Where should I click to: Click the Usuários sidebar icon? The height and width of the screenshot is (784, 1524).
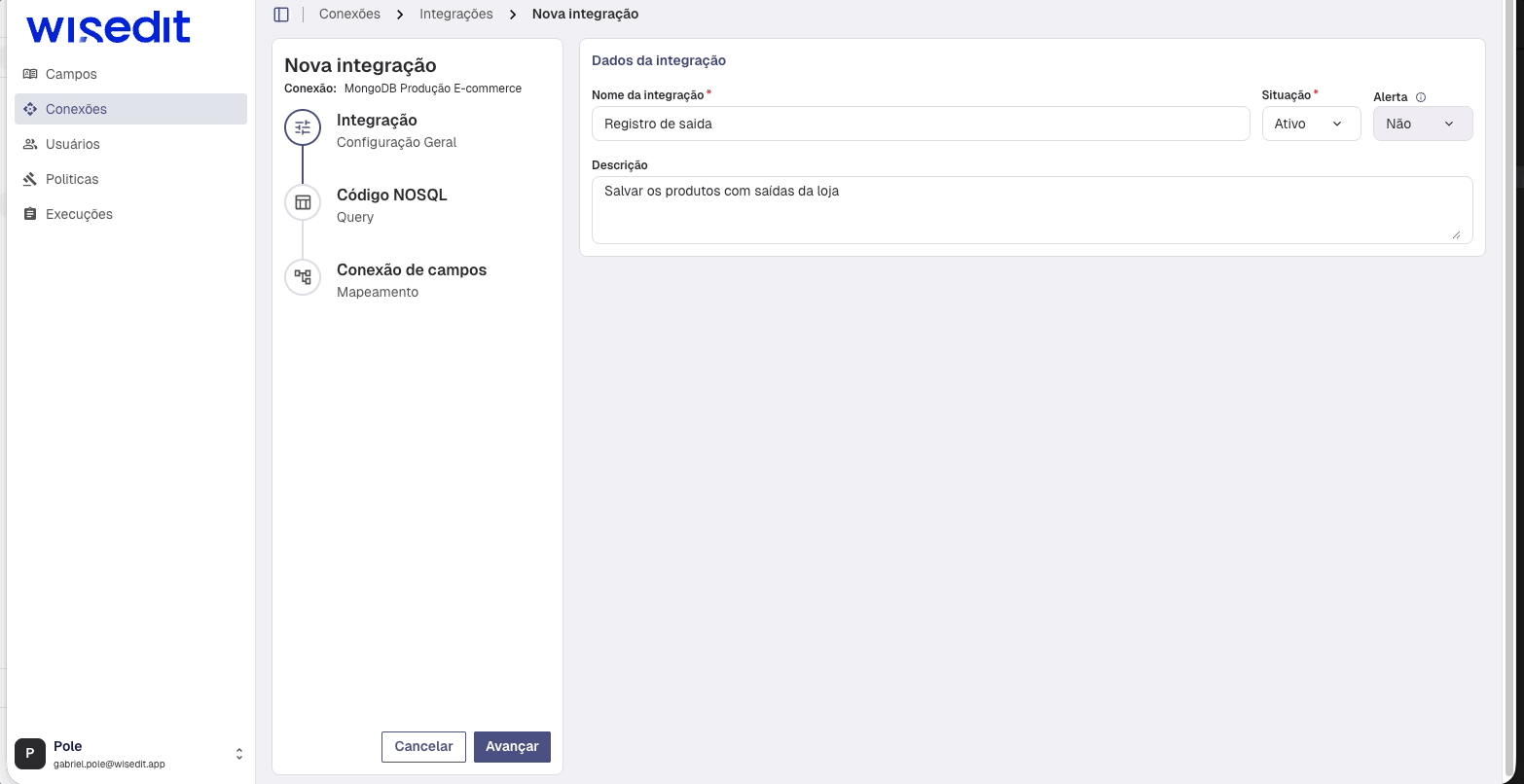tap(30, 144)
